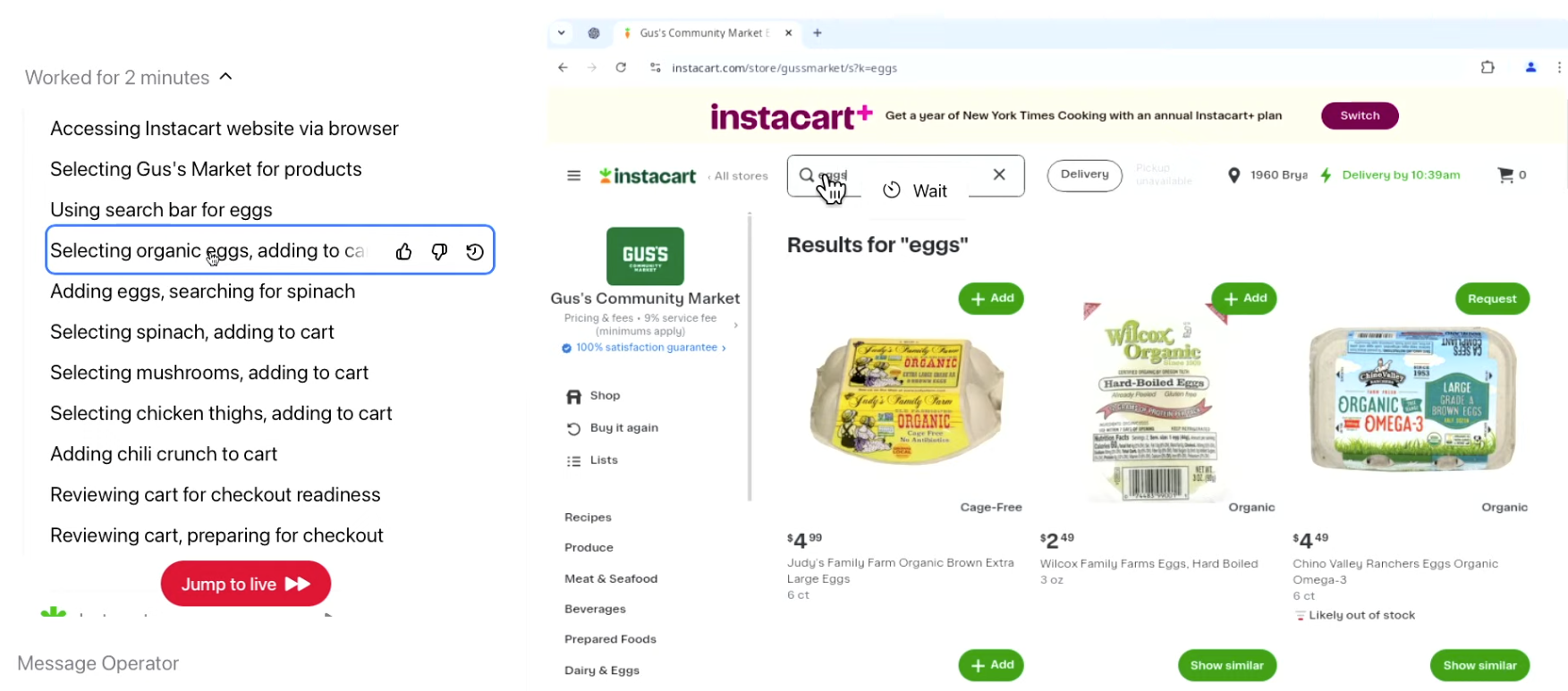Expand Pricing & fees details chevron
1568x691 pixels.
[736, 324]
